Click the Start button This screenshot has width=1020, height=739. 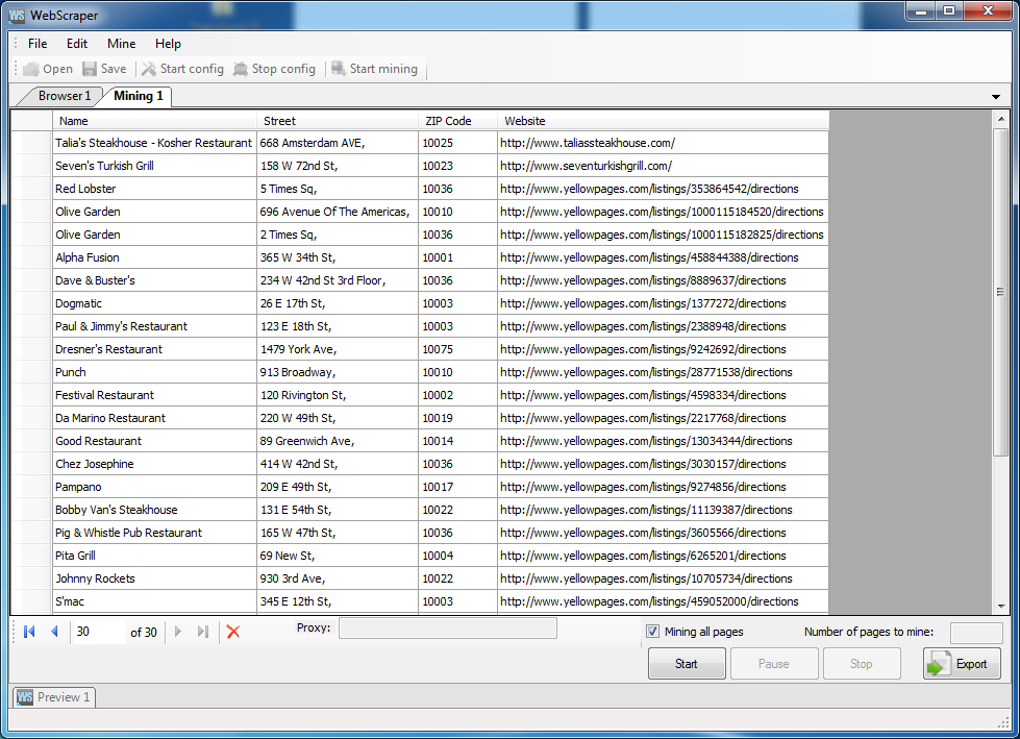point(686,664)
